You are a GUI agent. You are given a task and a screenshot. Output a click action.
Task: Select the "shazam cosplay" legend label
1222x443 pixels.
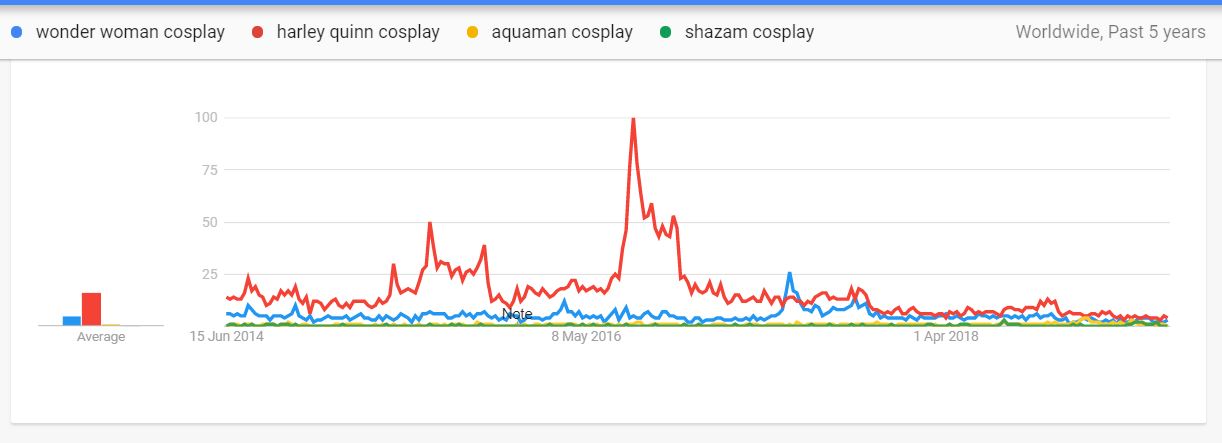[749, 32]
